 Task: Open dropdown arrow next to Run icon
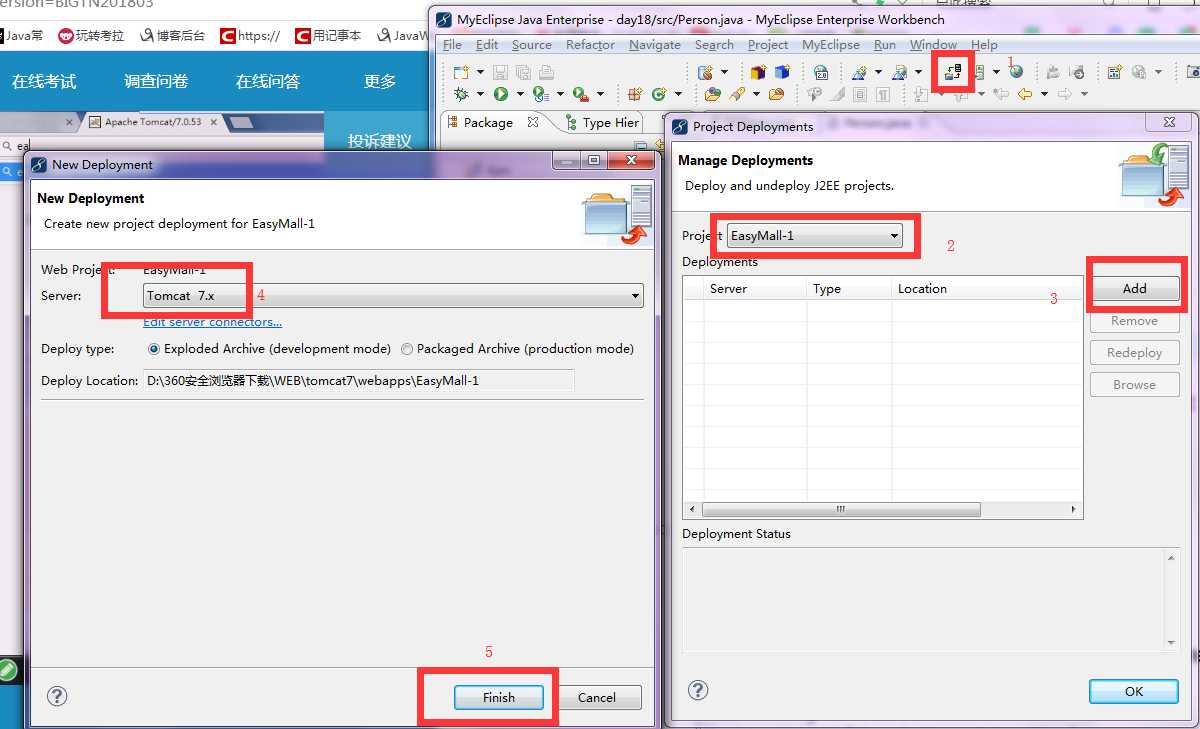tap(521, 94)
